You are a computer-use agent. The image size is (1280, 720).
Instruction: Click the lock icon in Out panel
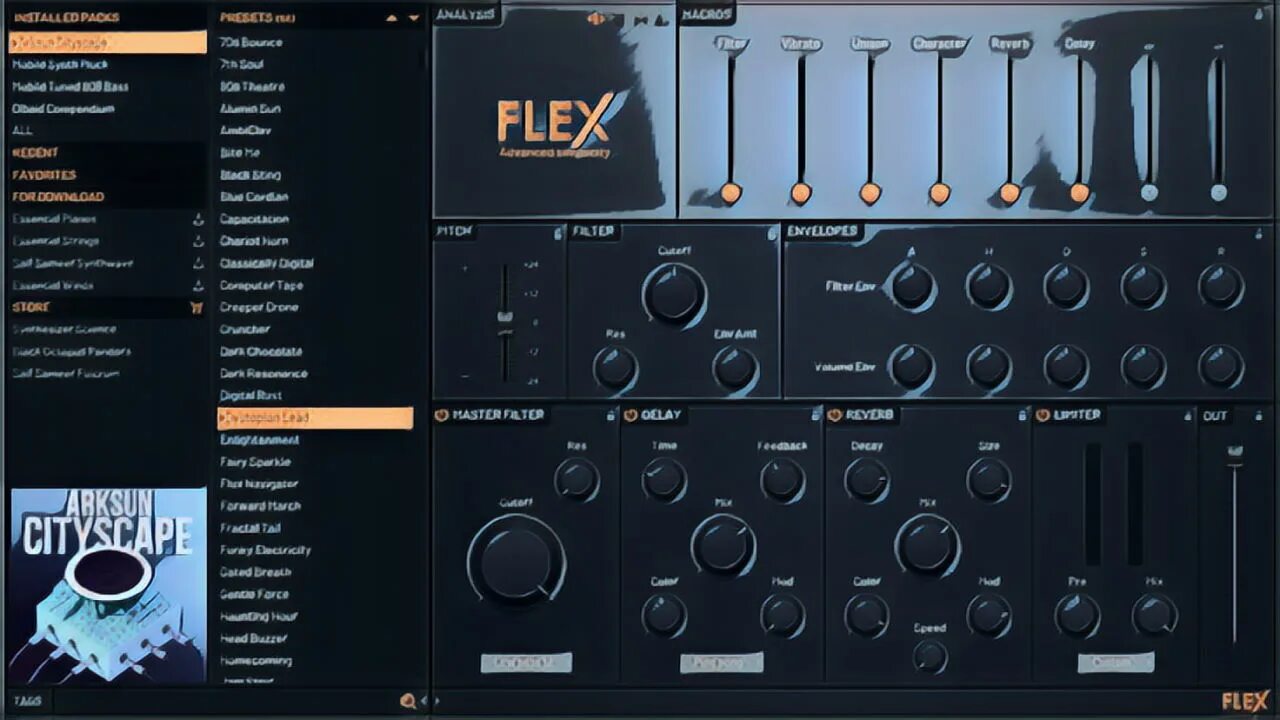point(1259,415)
